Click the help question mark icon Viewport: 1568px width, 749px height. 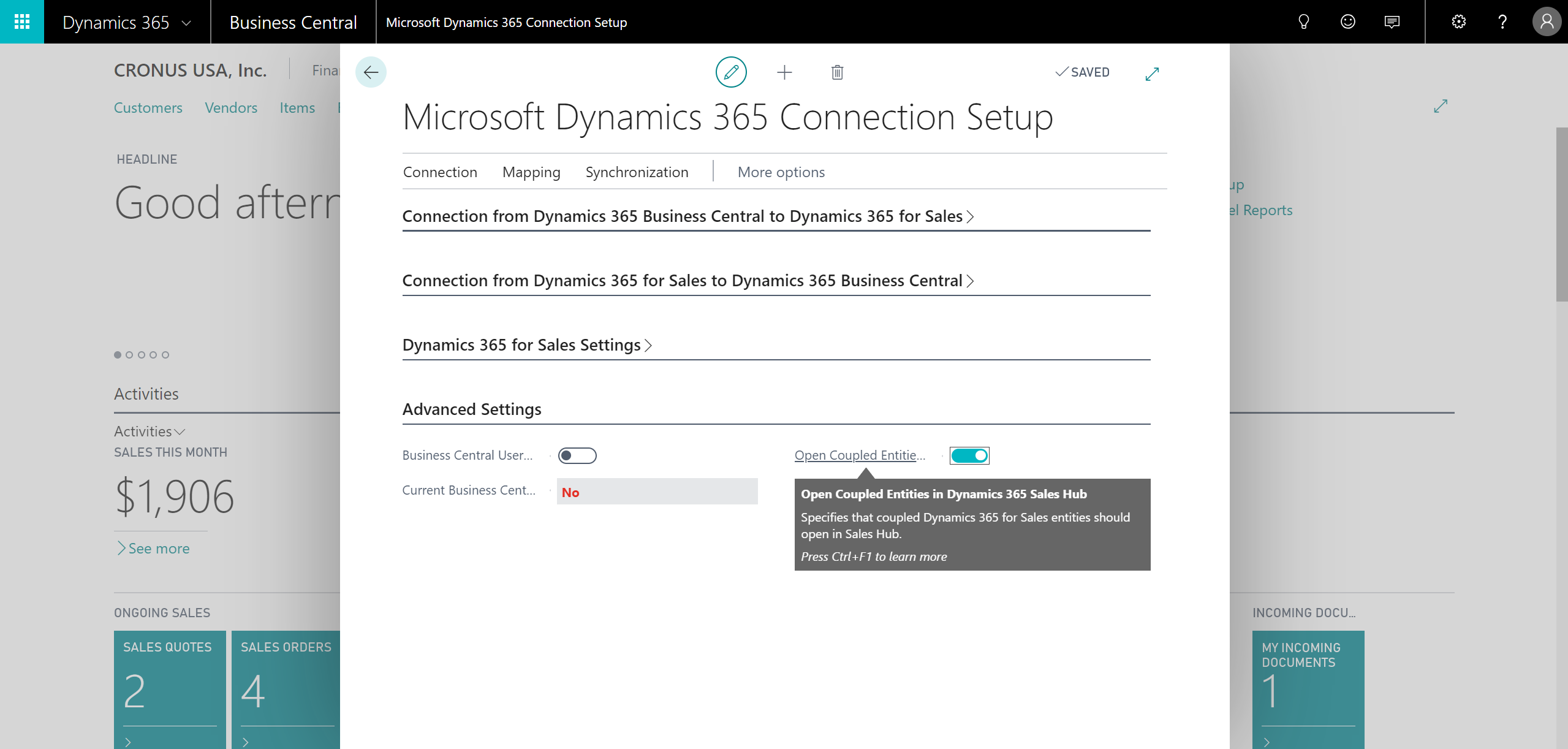(1502, 22)
